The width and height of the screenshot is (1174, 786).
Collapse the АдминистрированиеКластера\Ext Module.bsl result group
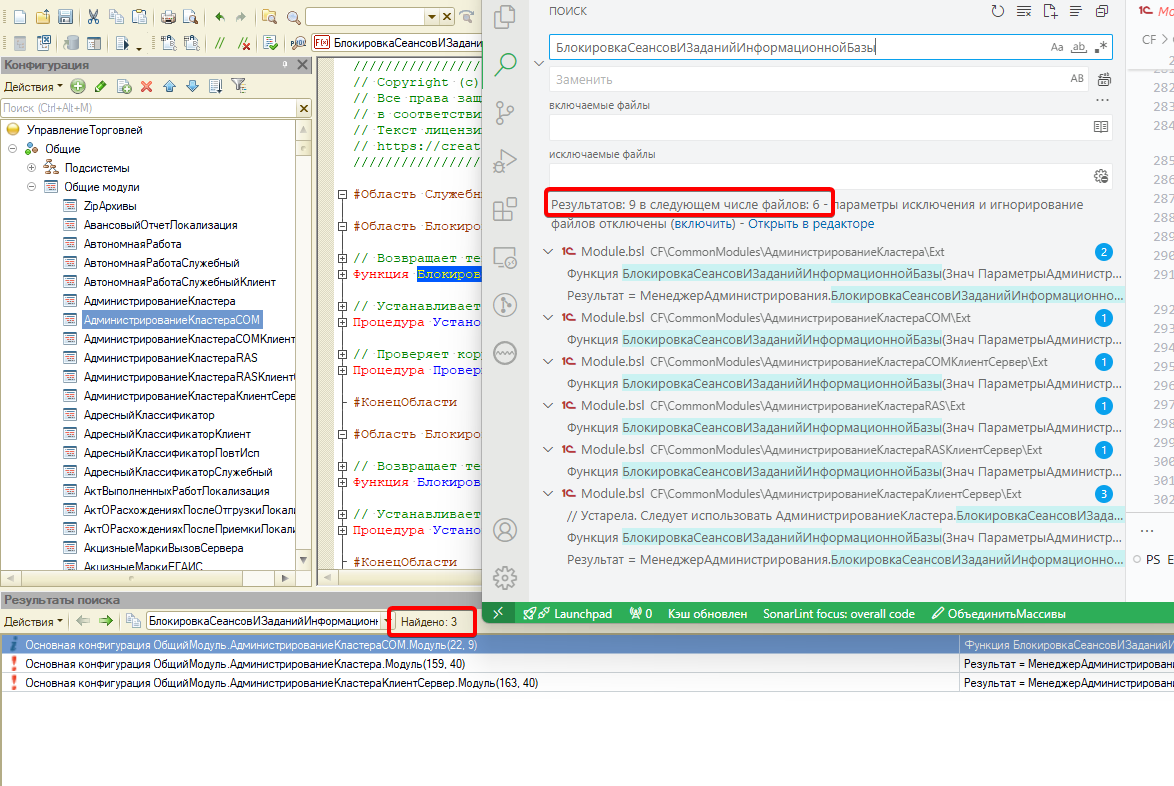548,252
